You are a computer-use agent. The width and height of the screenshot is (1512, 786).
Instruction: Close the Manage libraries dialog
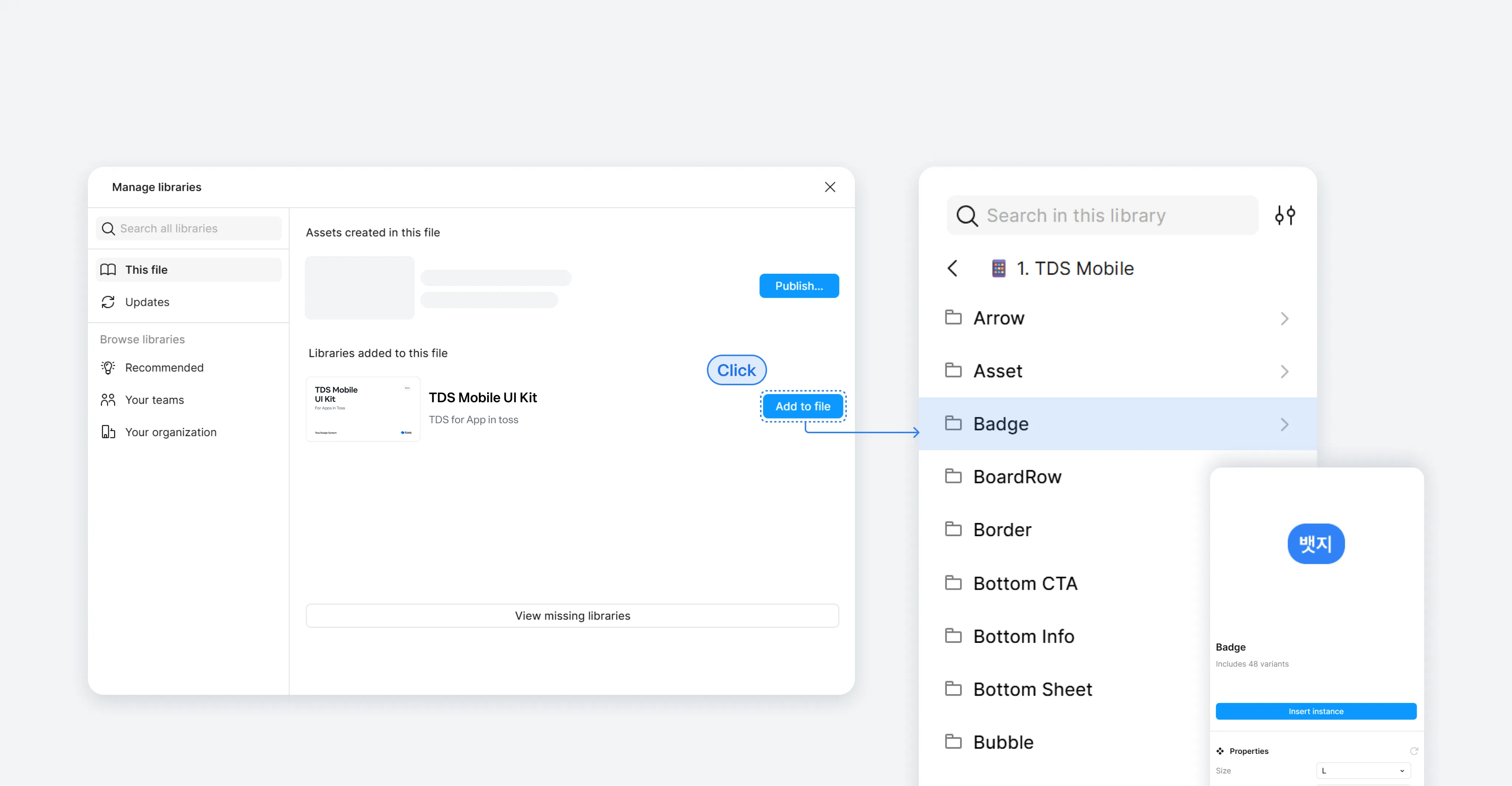pos(829,187)
